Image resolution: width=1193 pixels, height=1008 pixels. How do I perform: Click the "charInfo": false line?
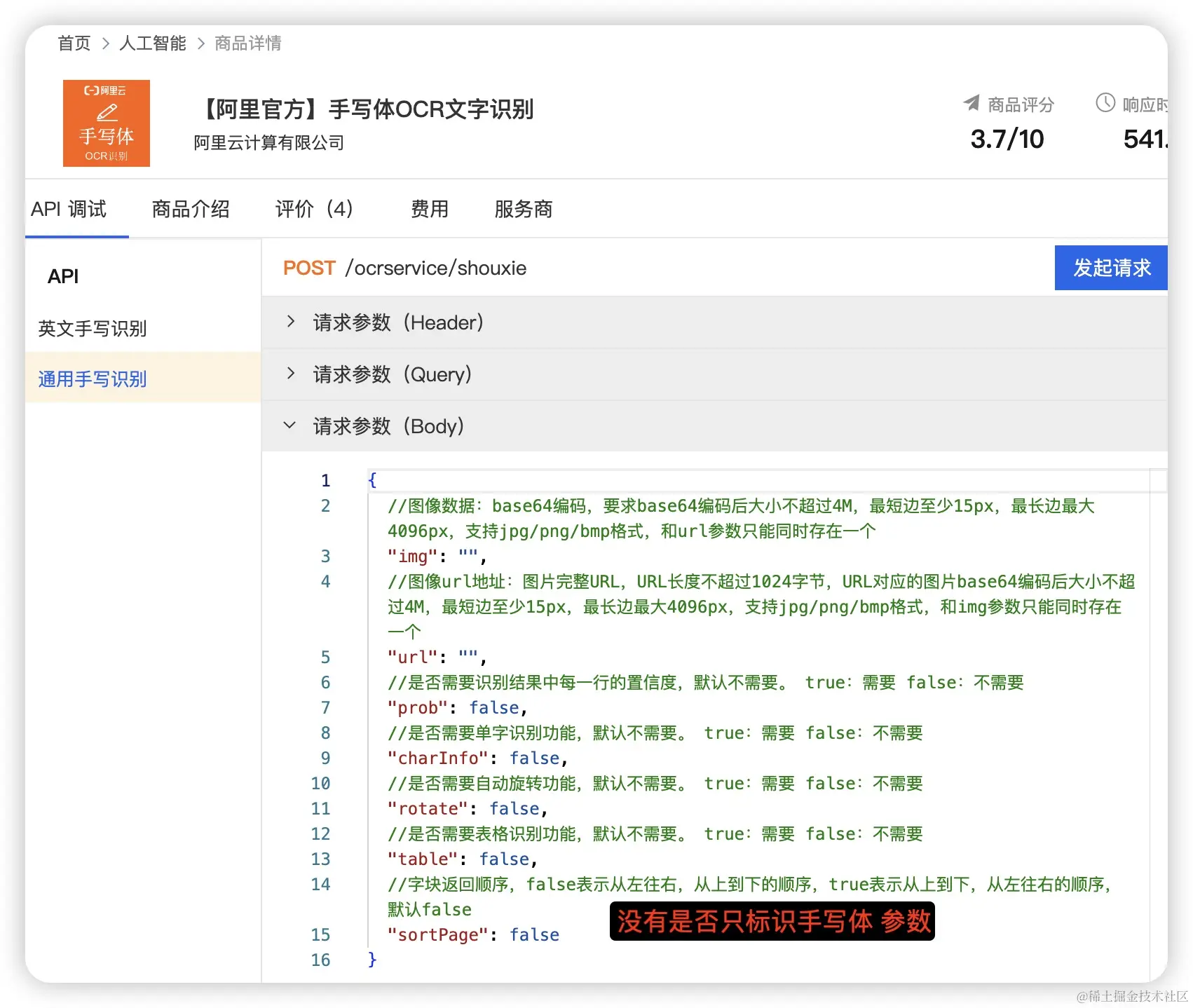477,758
